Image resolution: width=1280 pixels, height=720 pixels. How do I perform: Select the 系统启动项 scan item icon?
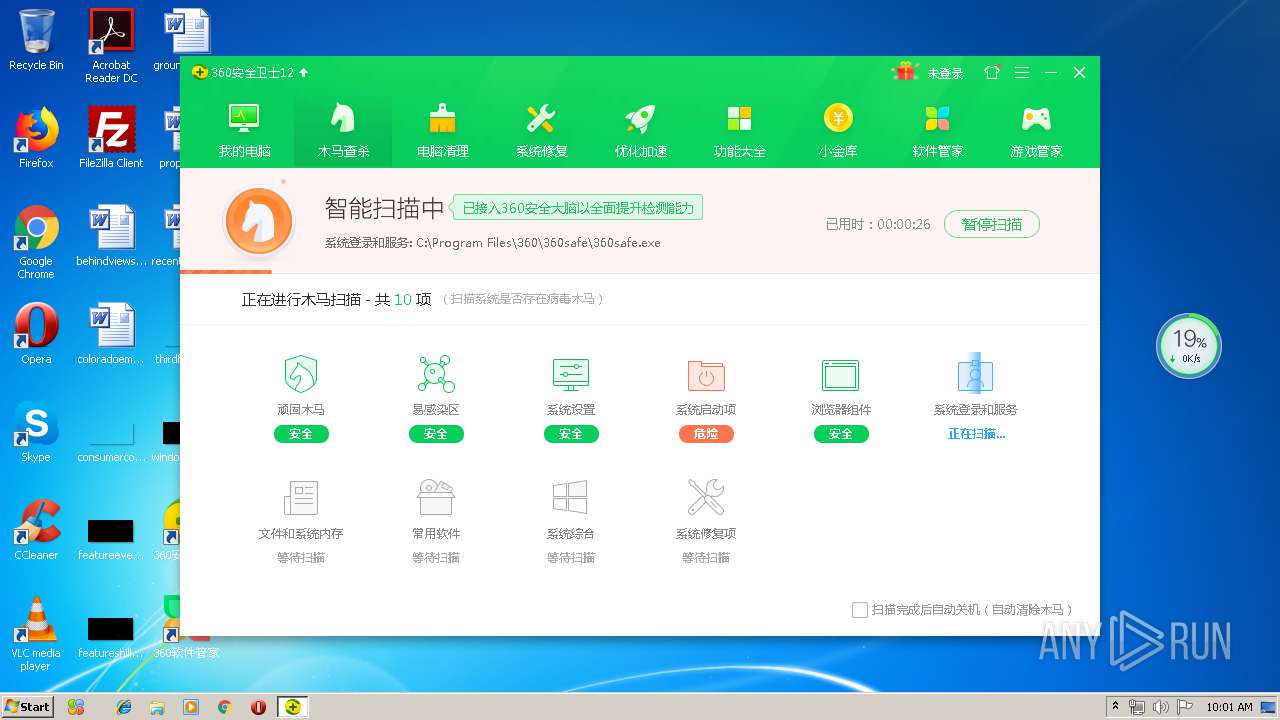coord(706,375)
